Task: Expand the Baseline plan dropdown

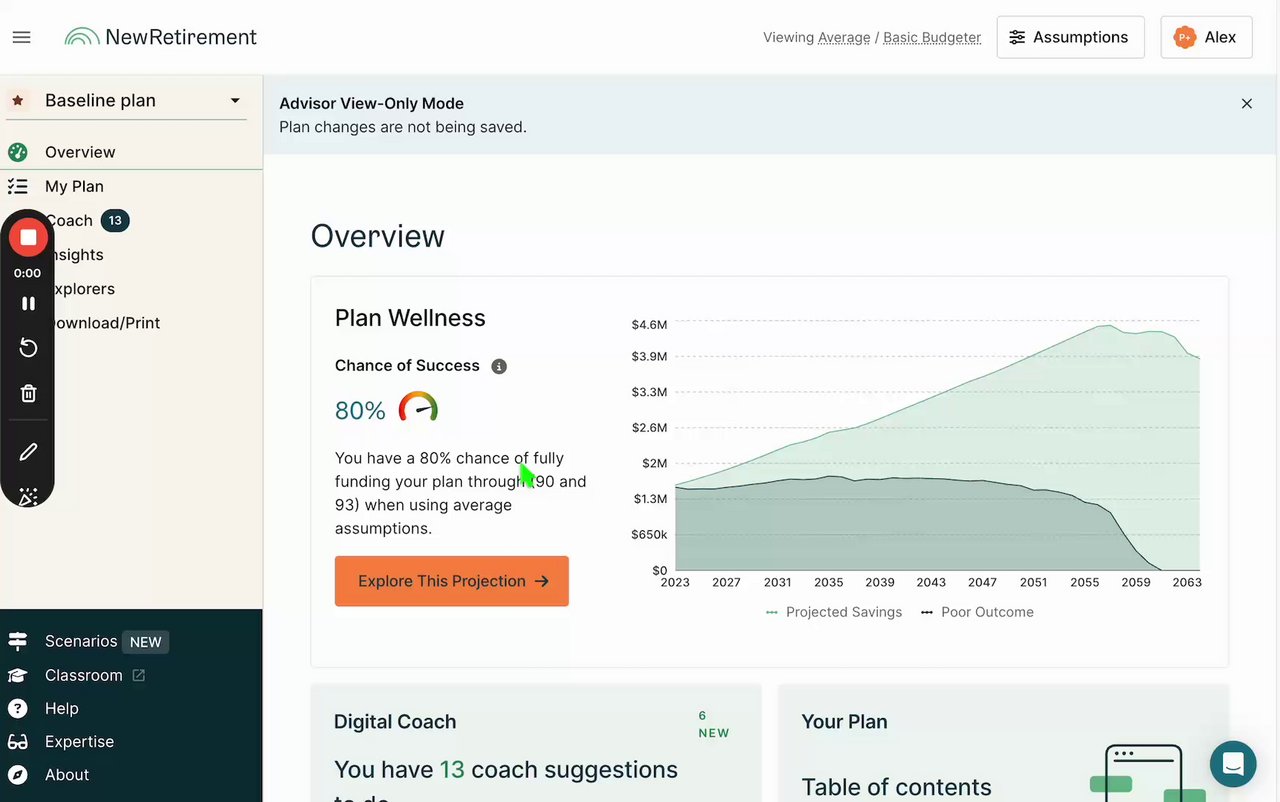Action: [x=235, y=100]
